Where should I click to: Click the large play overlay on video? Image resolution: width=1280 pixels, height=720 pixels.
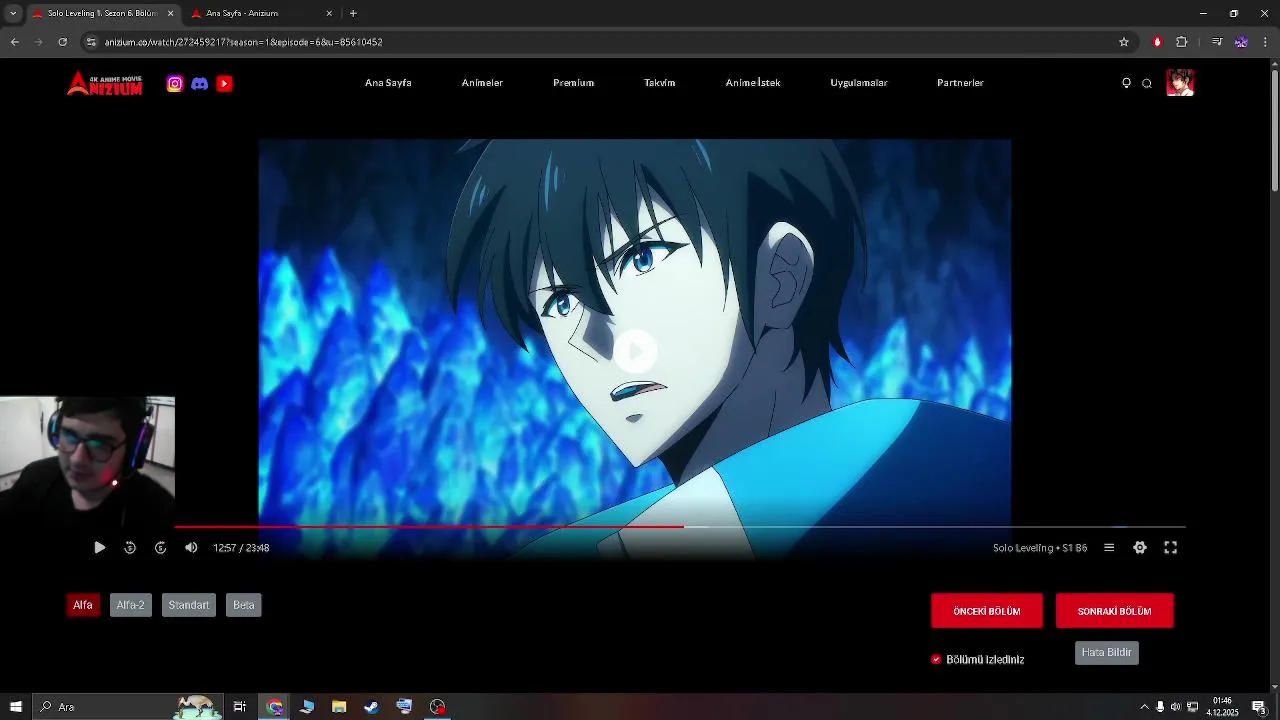coord(635,351)
